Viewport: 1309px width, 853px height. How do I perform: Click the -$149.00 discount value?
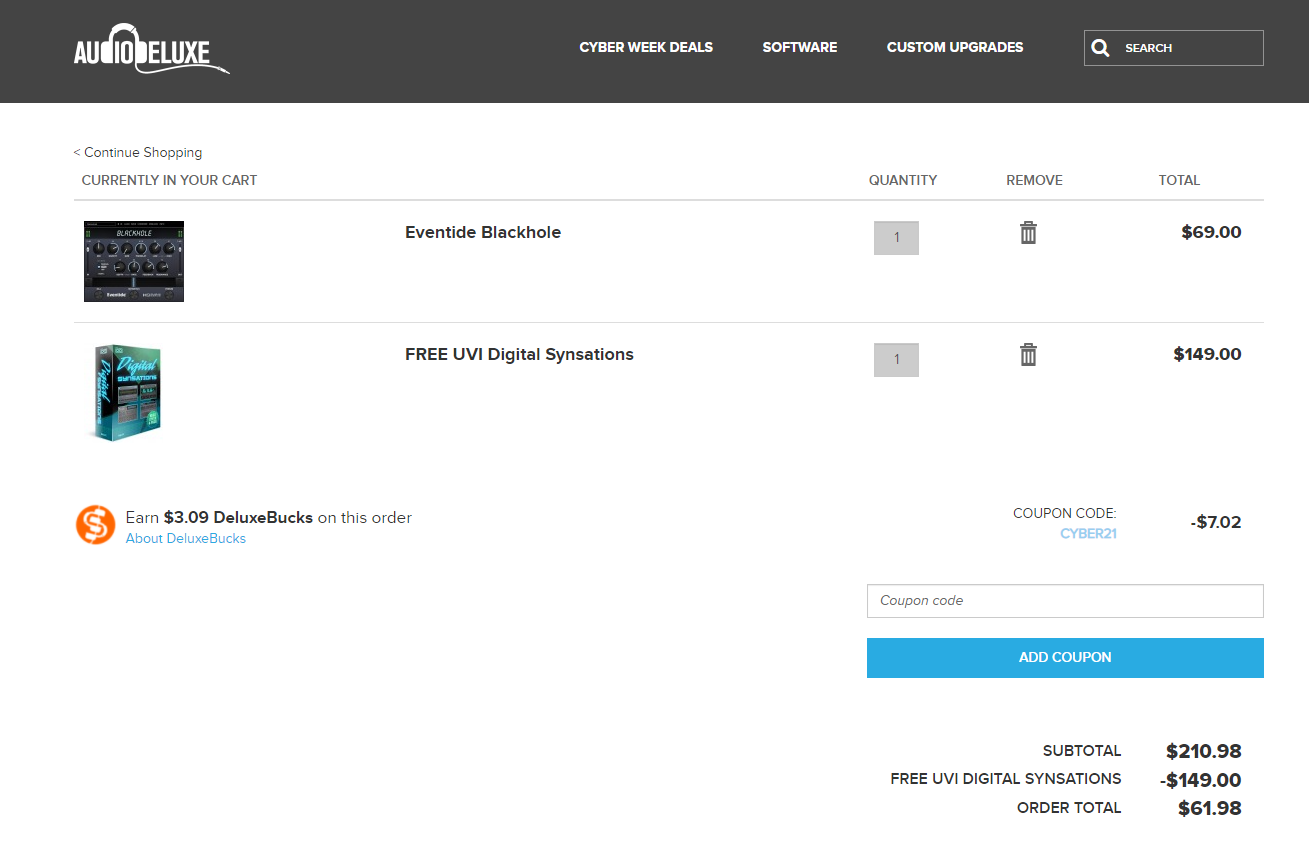(1201, 781)
